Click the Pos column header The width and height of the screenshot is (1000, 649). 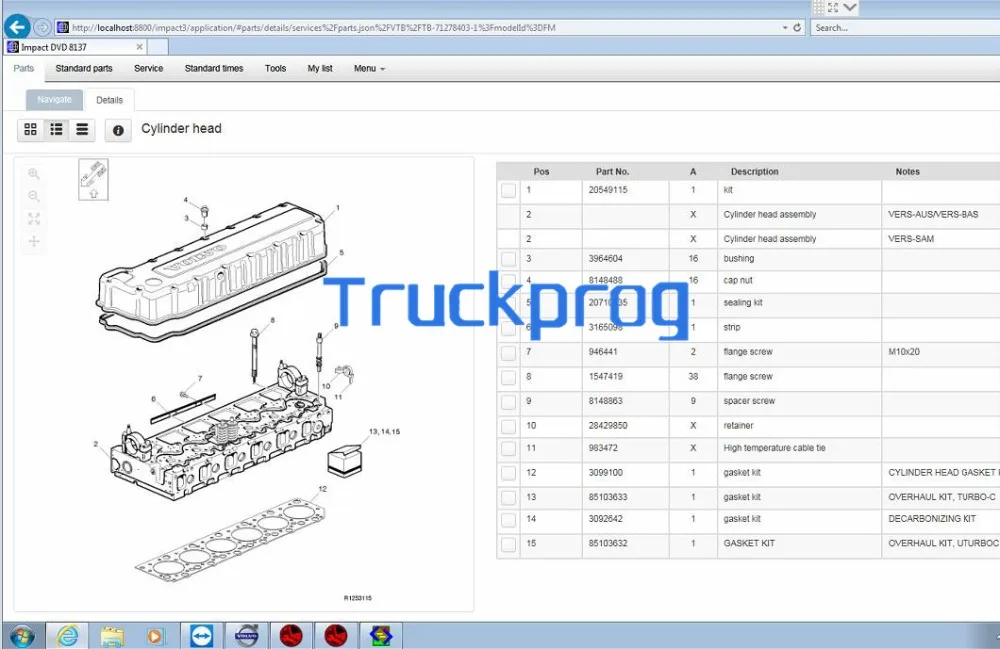click(x=541, y=171)
